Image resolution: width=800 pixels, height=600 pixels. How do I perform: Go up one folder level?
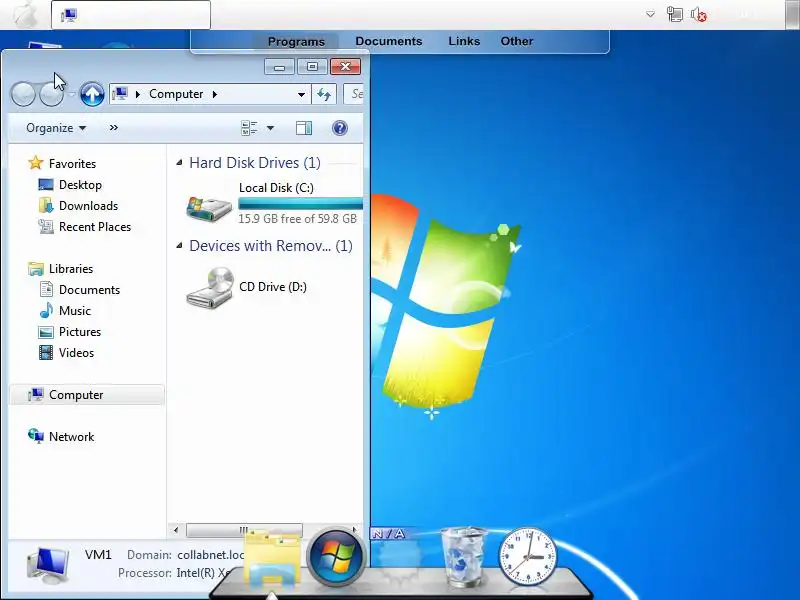[92, 94]
